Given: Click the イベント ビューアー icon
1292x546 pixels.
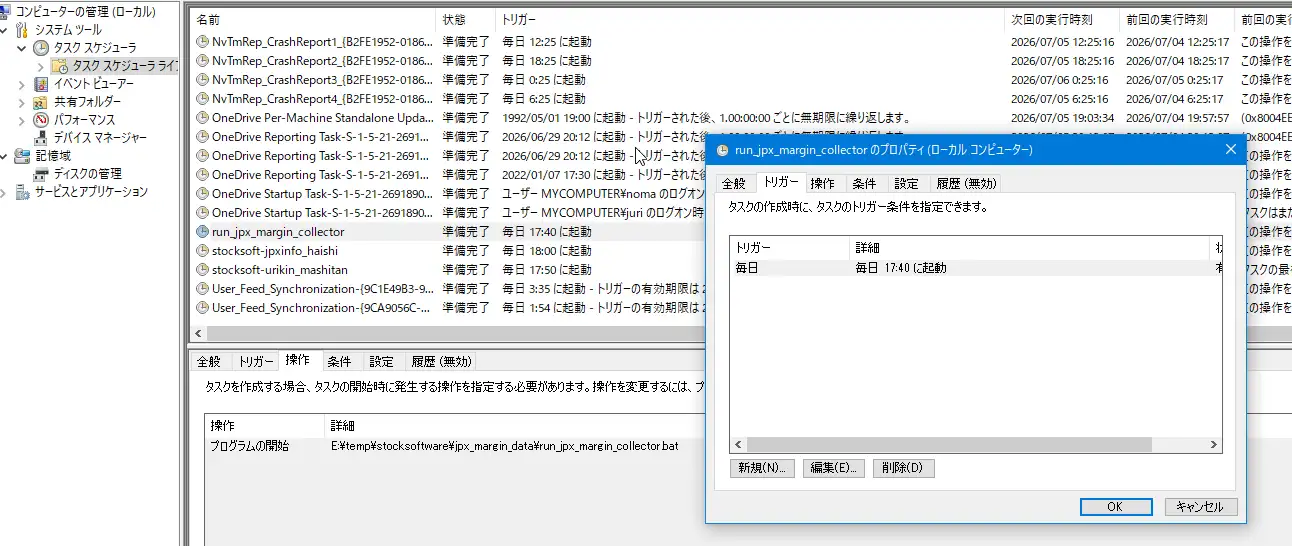Looking at the screenshot, I should tap(40, 84).
